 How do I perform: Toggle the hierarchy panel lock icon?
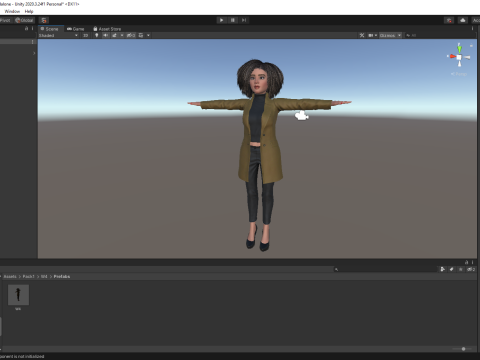coord(26,28)
